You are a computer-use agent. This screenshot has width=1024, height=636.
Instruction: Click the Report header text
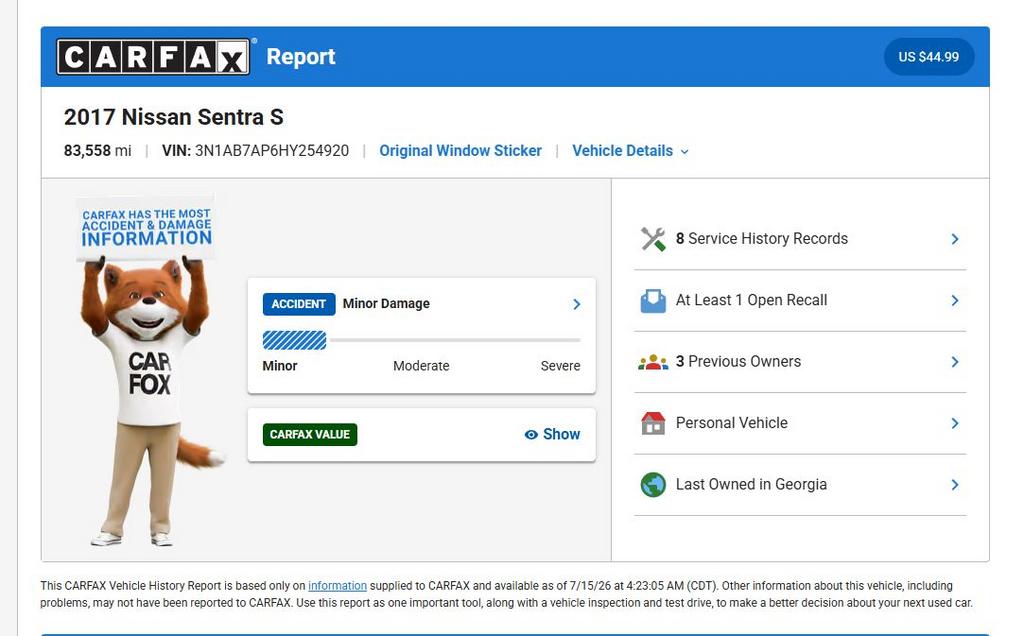click(x=301, y=57)
